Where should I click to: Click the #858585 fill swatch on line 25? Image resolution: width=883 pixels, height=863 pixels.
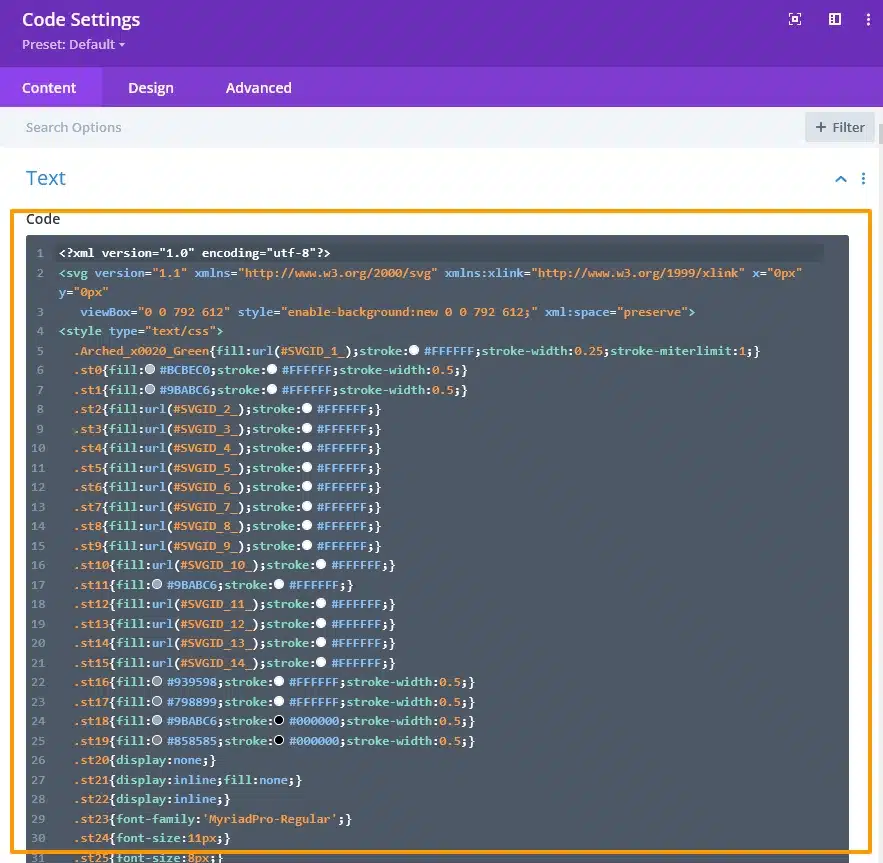point(157,740)
